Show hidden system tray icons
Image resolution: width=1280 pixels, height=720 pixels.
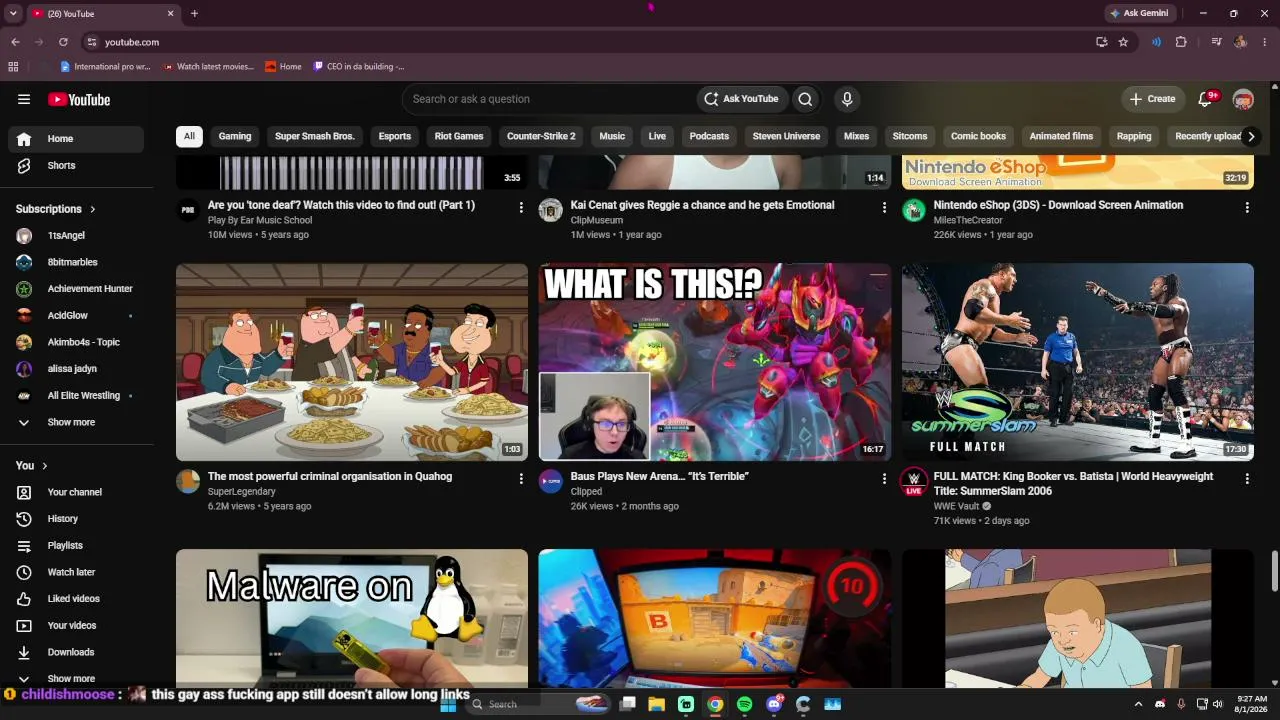pyautogui.click(x=1138, y=704)
